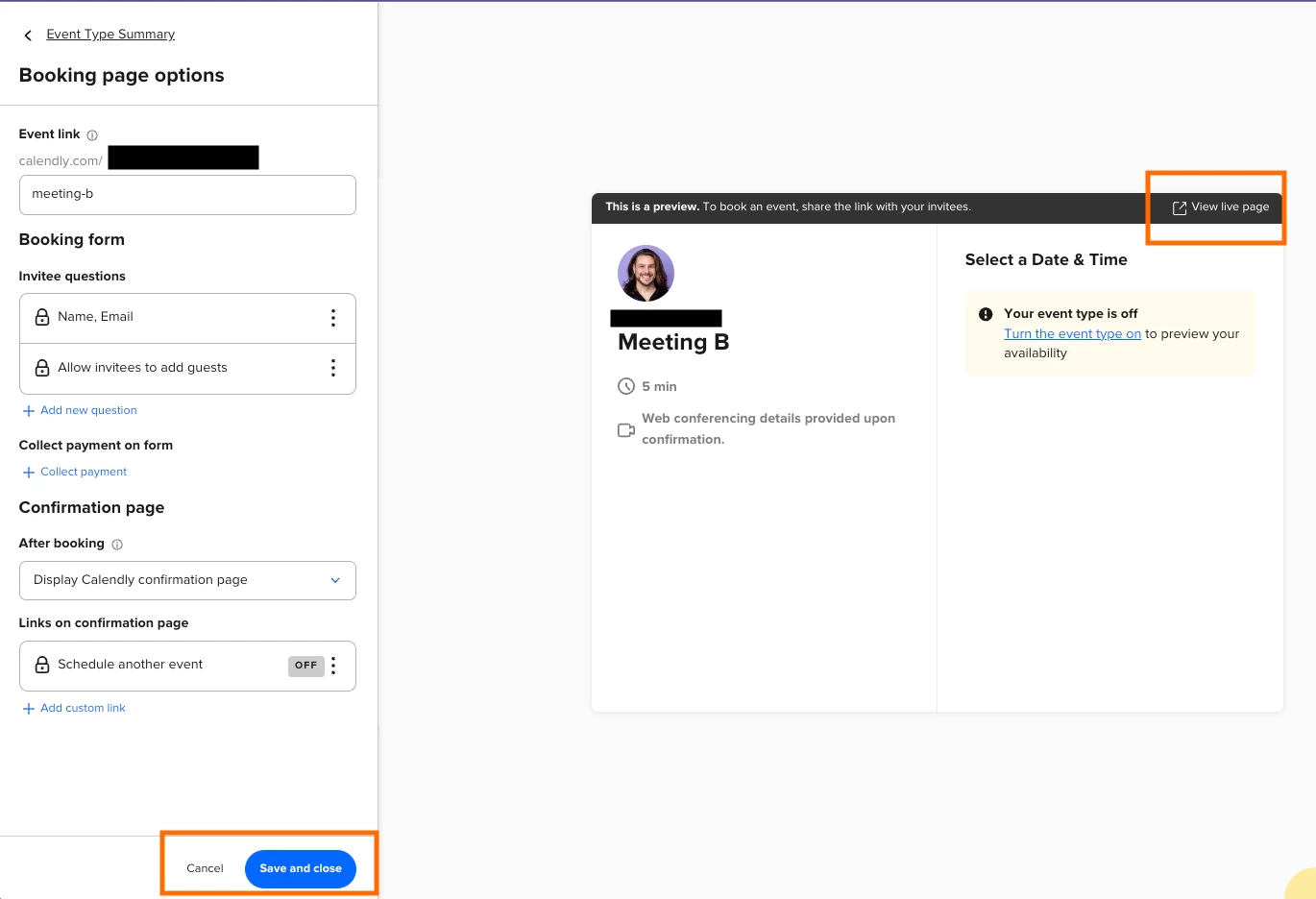Collapse the Booking page options panel via back arrow
1316x899 pixels.
coord(27,35)
